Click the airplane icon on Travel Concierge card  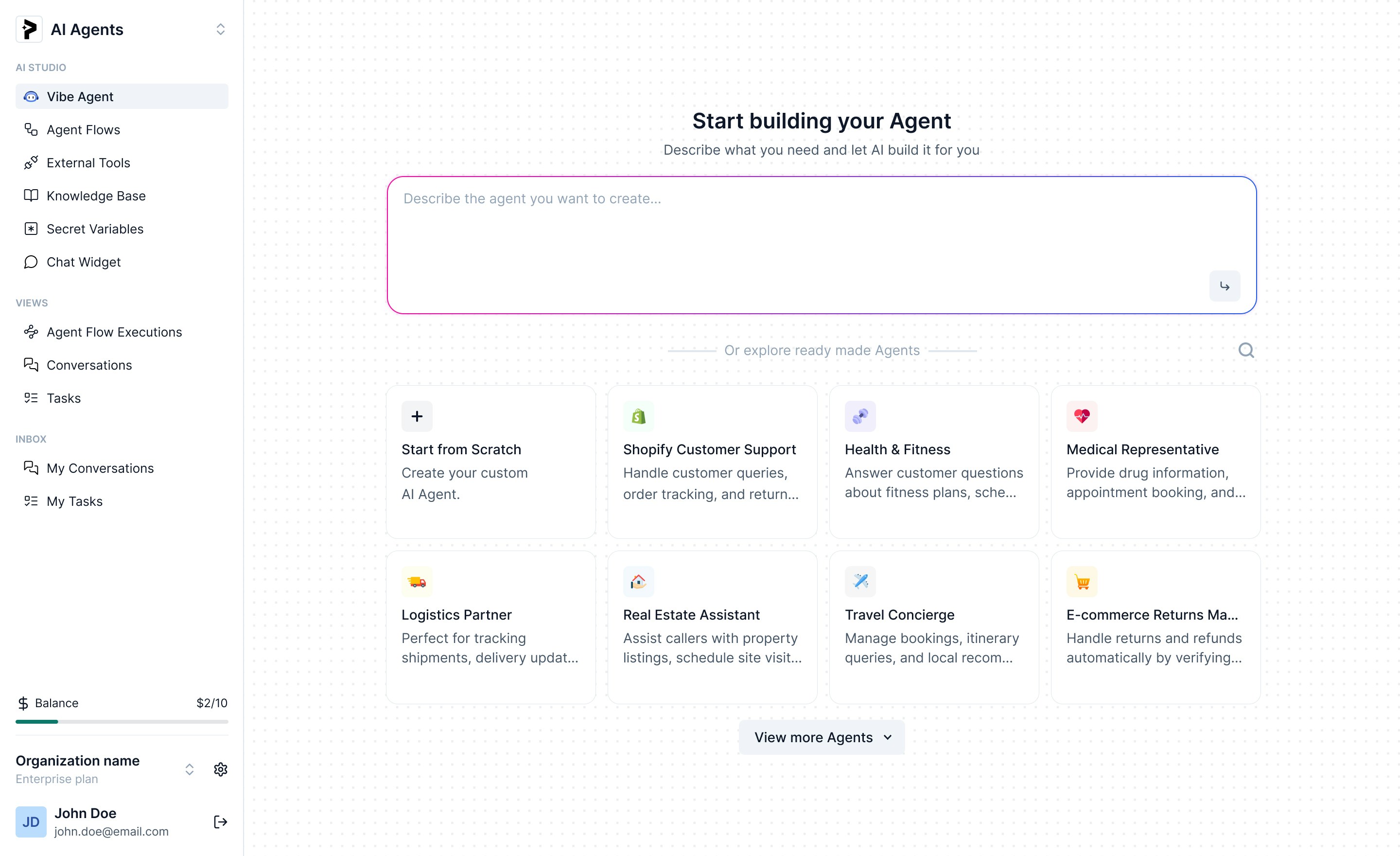tap(859, 582)
